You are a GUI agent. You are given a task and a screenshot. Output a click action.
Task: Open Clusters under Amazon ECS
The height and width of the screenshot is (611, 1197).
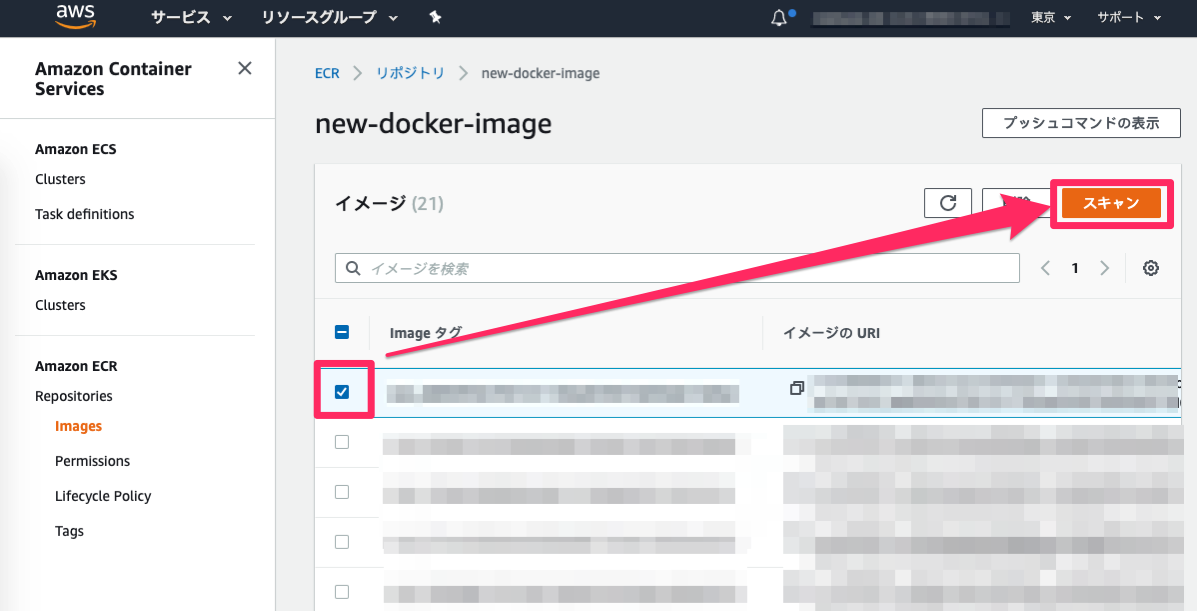60,179
